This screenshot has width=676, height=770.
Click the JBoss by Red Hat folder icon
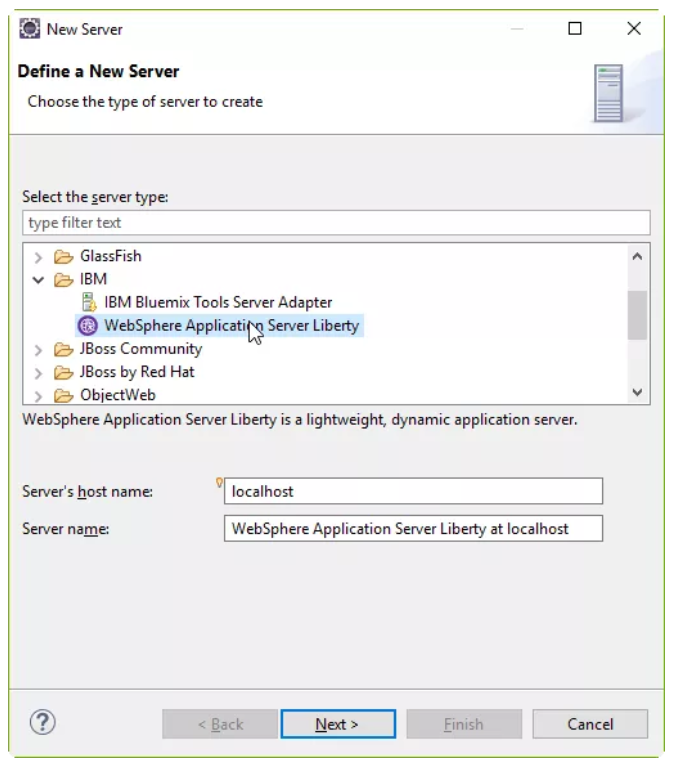64,372
